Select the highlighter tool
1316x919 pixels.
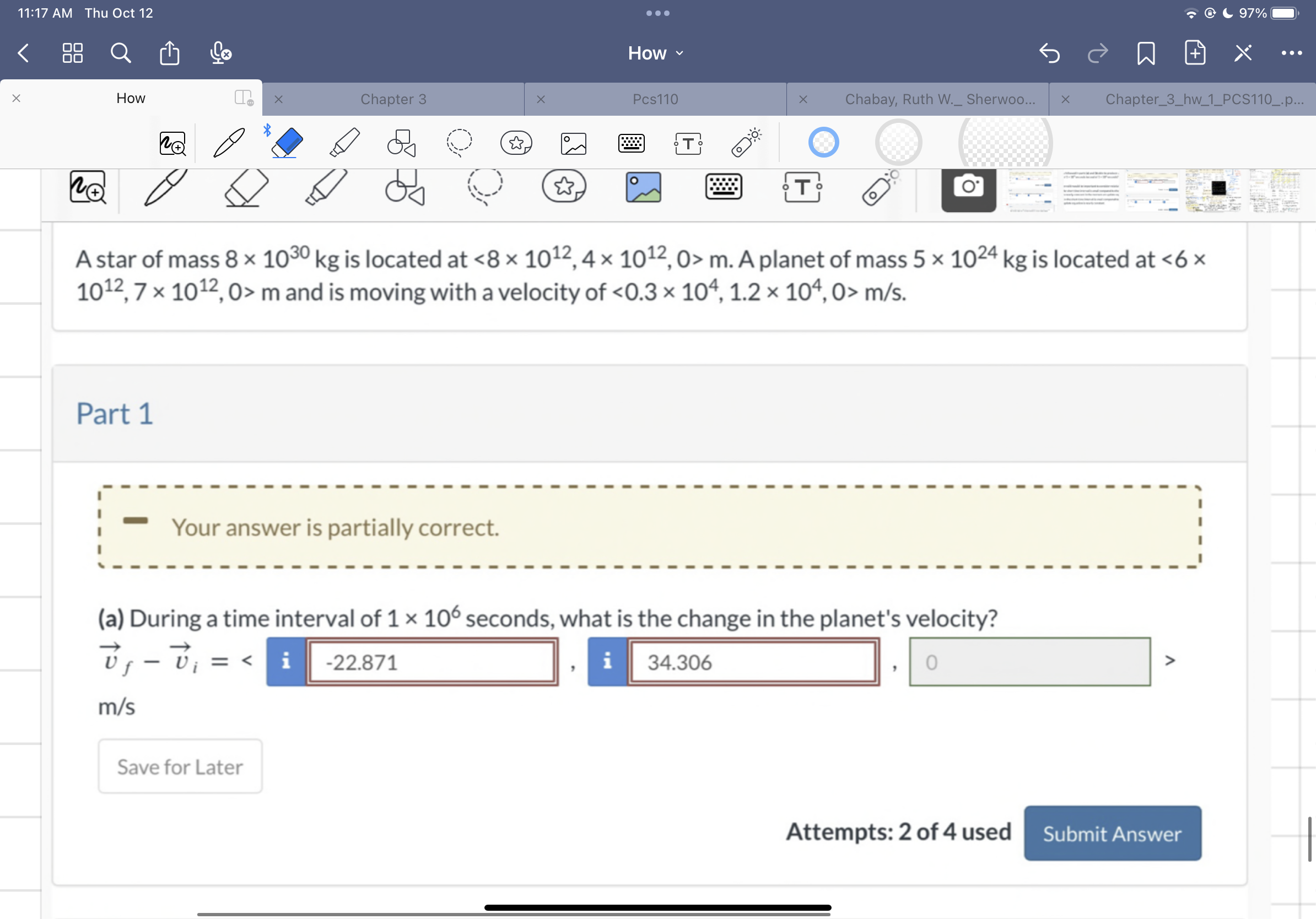point(327,188)
